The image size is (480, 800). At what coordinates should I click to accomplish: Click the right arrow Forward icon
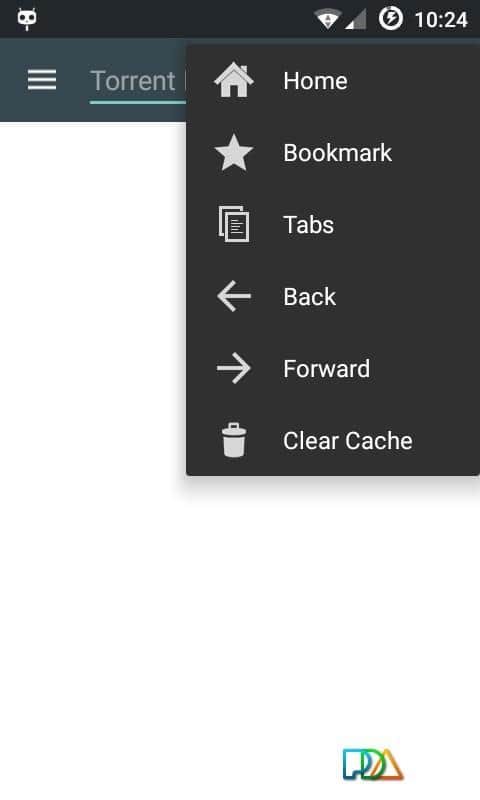234,368
